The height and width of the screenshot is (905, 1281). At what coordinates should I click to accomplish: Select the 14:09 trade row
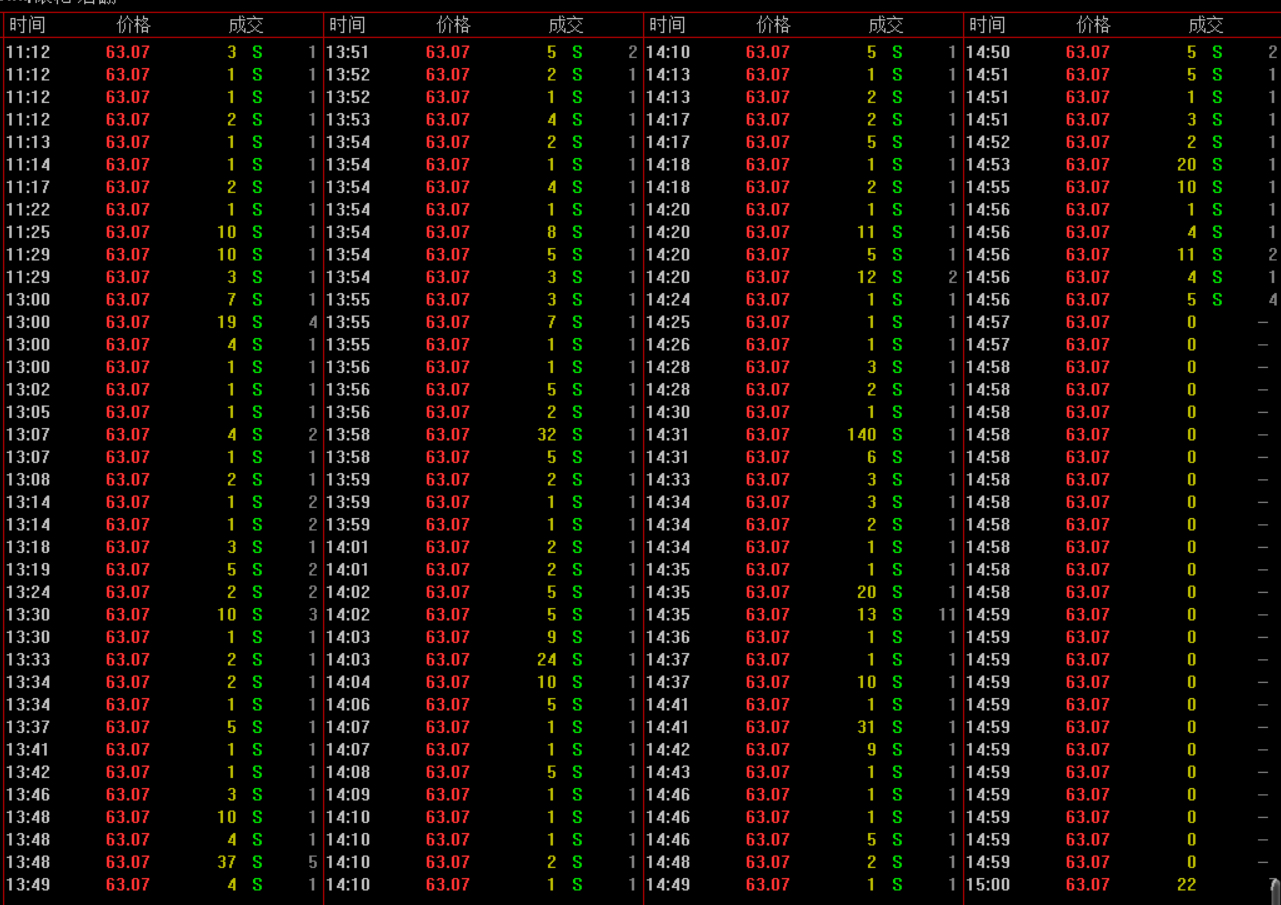[x=482, y=795]
